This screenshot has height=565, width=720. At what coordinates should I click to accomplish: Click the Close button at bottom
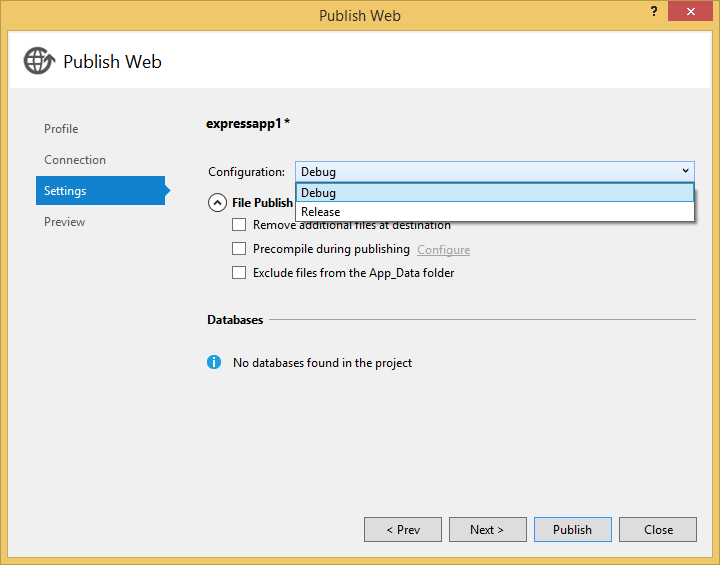[658, 530]
